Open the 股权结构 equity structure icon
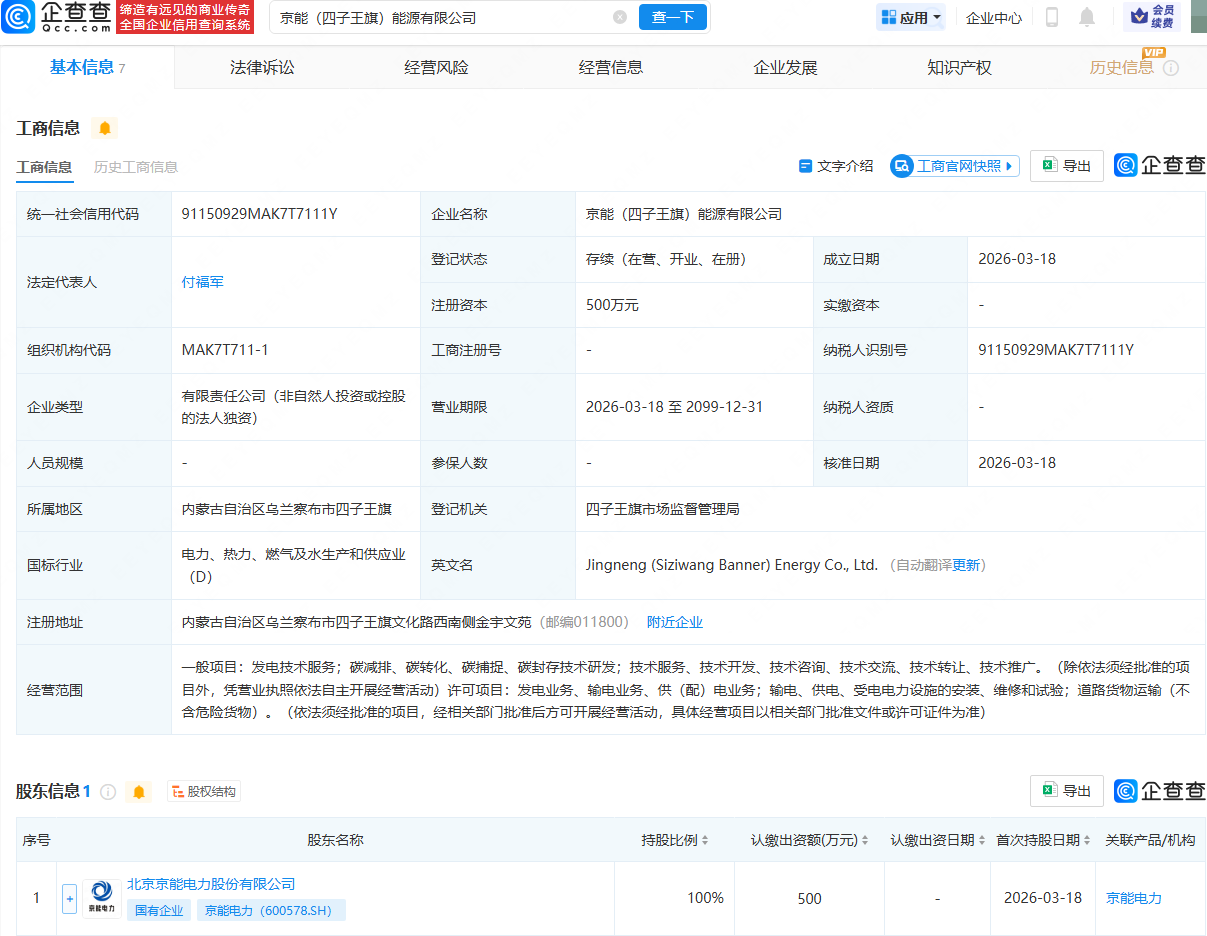This screenshot has width=1207, height=936. coord(177,790)
